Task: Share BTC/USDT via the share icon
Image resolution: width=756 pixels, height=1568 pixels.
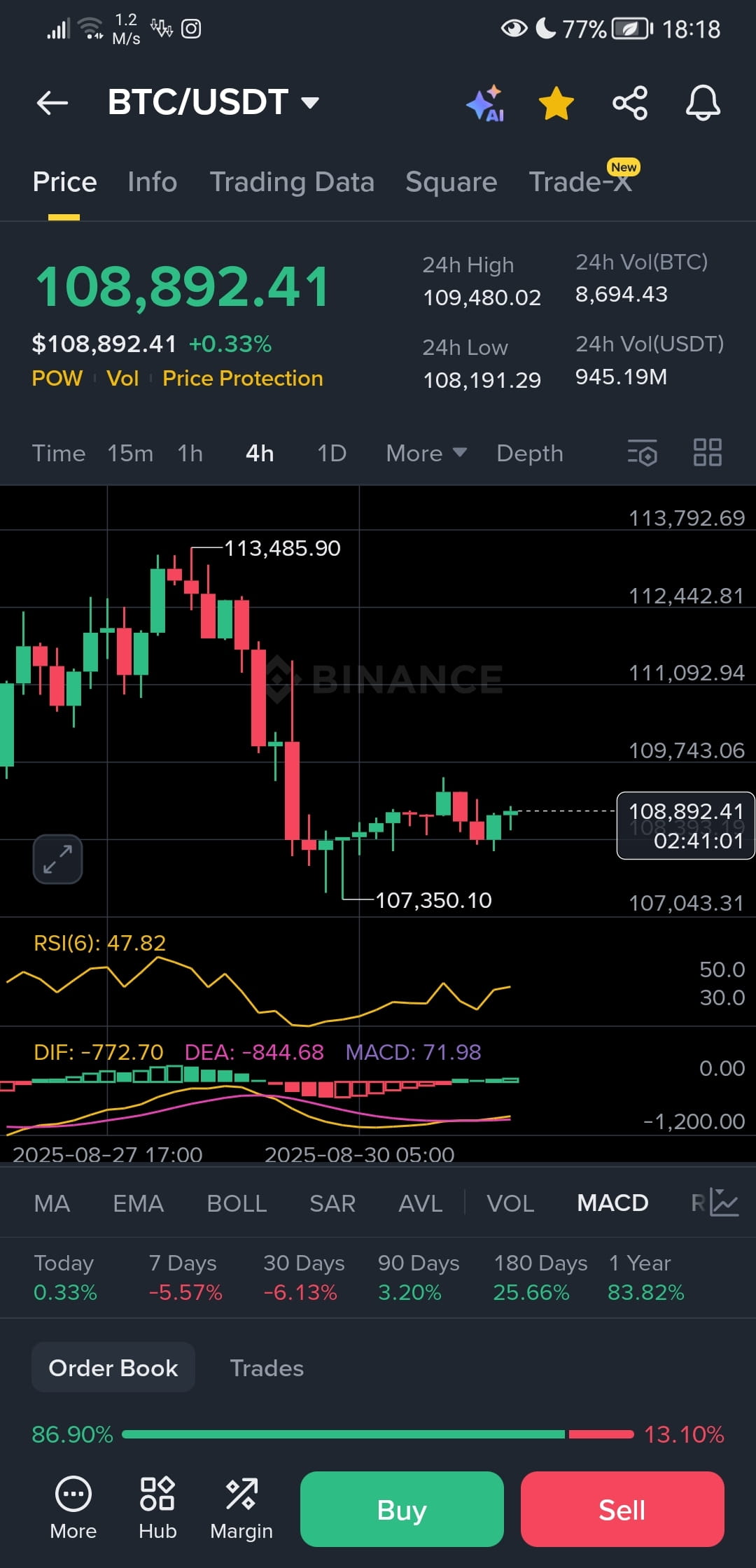Action: tap(630, 103)
